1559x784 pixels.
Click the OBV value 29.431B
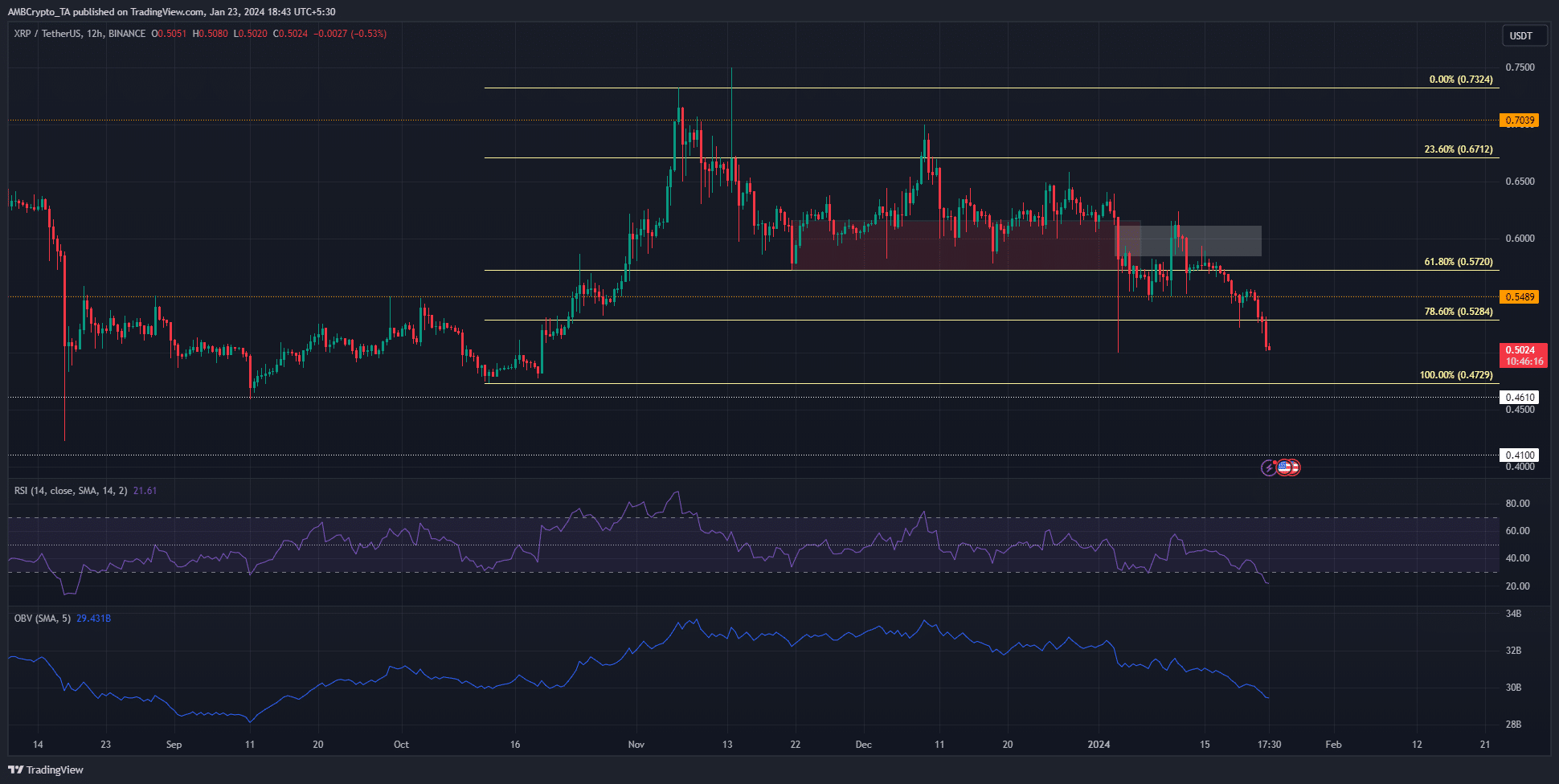pos(94,619)
